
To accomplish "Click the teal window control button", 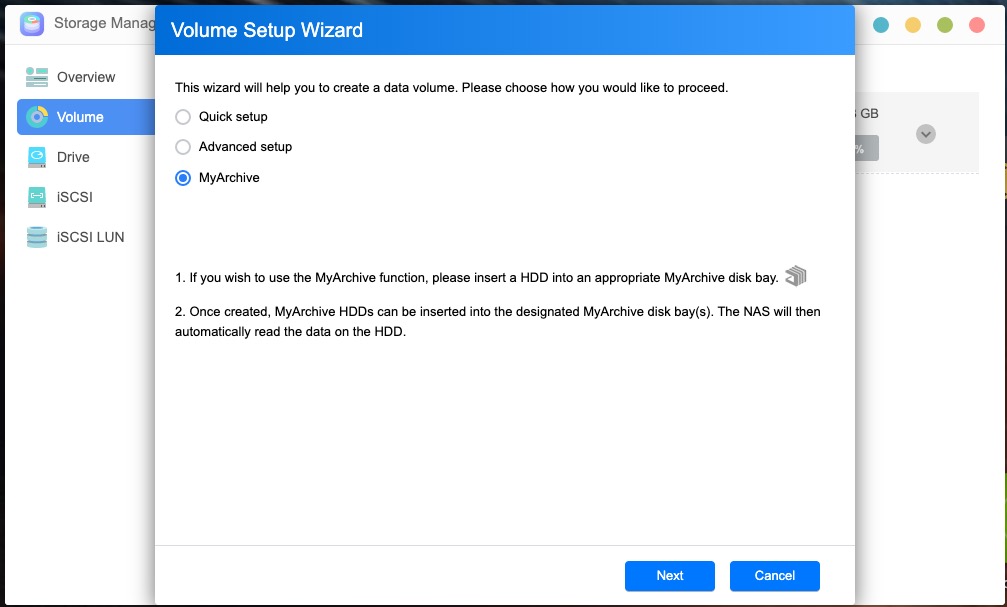I will pos(881,25).
